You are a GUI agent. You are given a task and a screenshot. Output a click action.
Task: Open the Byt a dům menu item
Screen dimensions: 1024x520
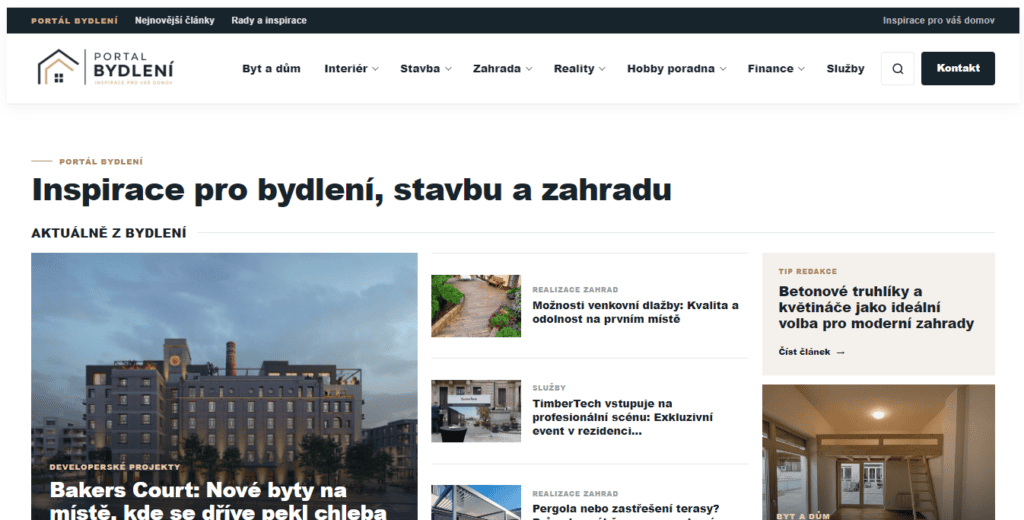[271, 69]
